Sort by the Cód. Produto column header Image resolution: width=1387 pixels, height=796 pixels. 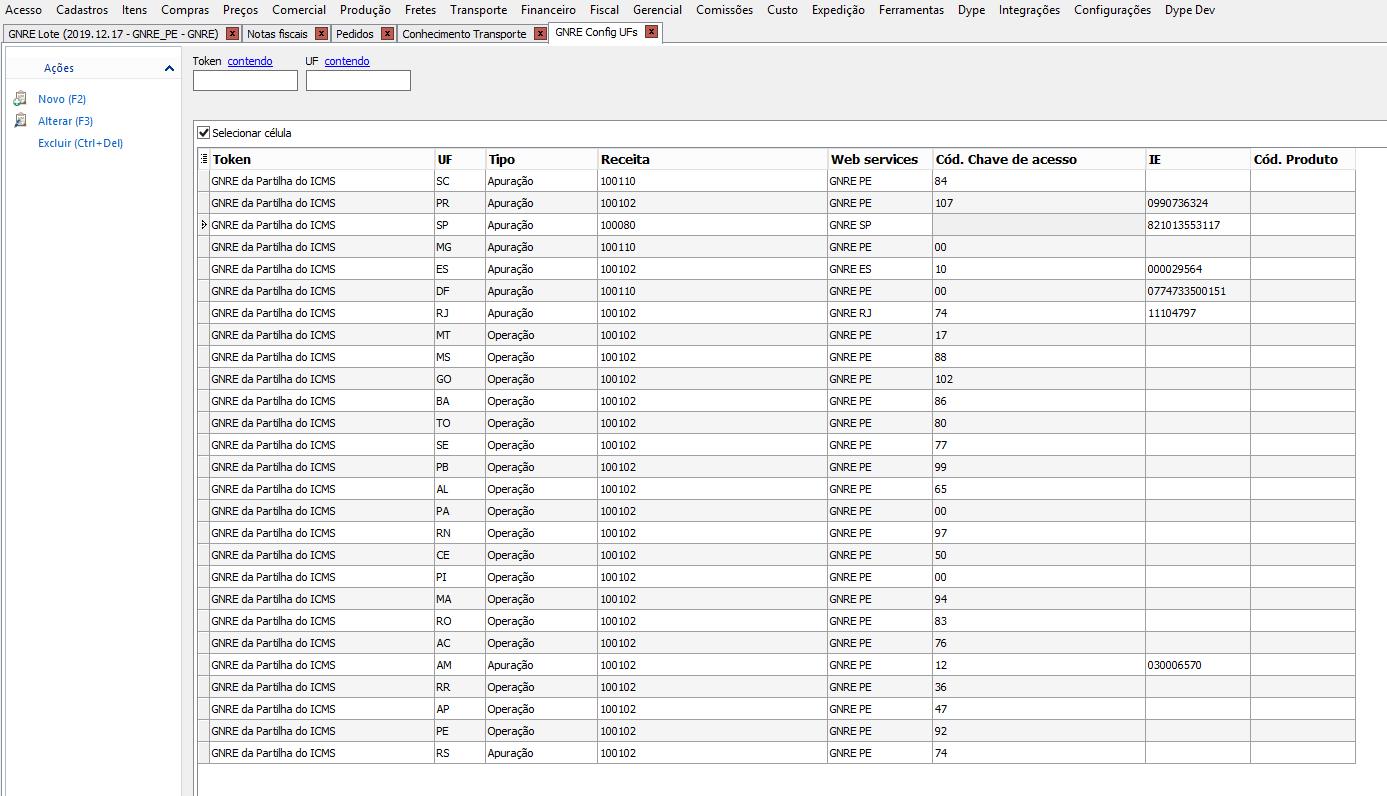(1303, 159)
